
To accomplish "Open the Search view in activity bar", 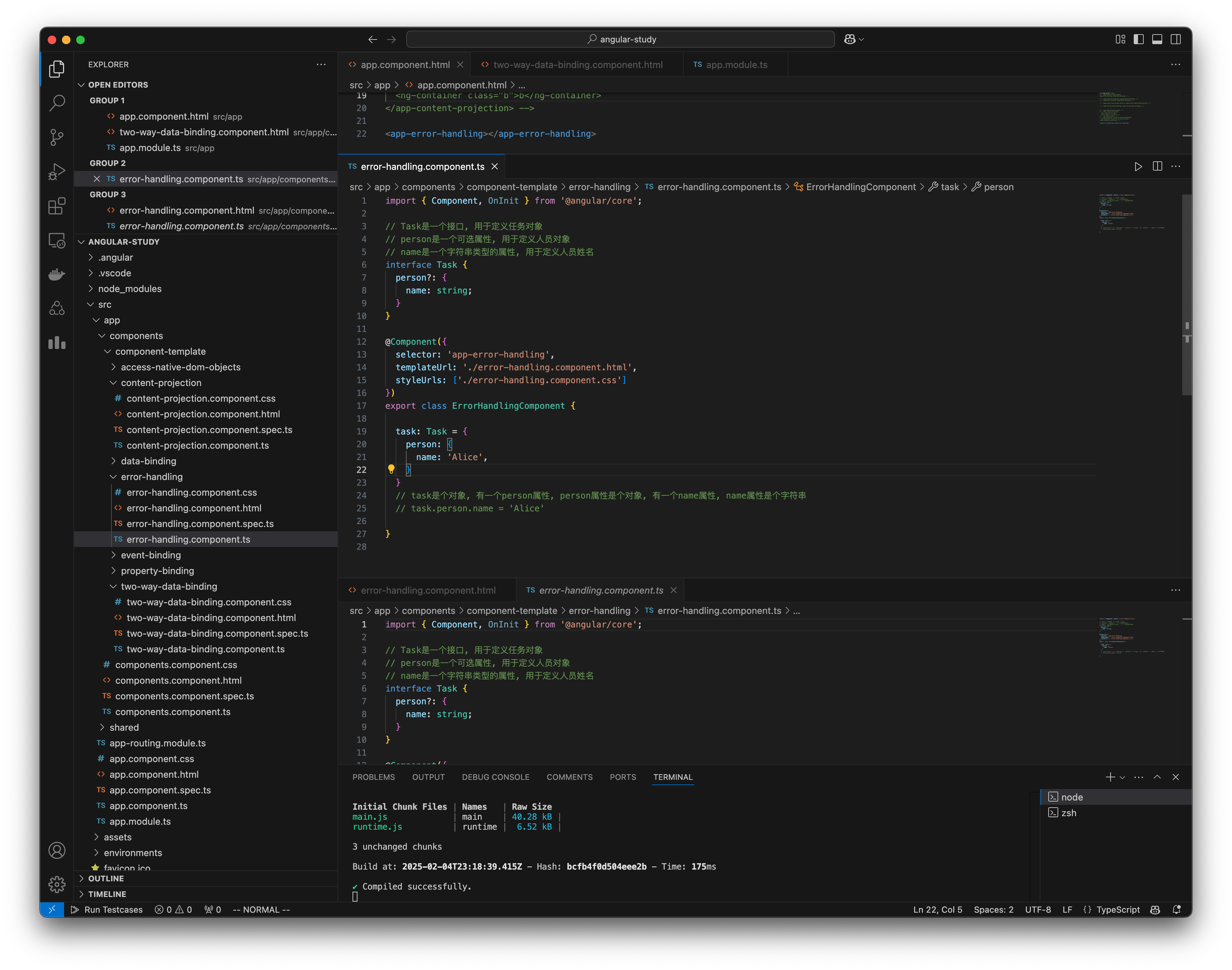I will 57,103.
